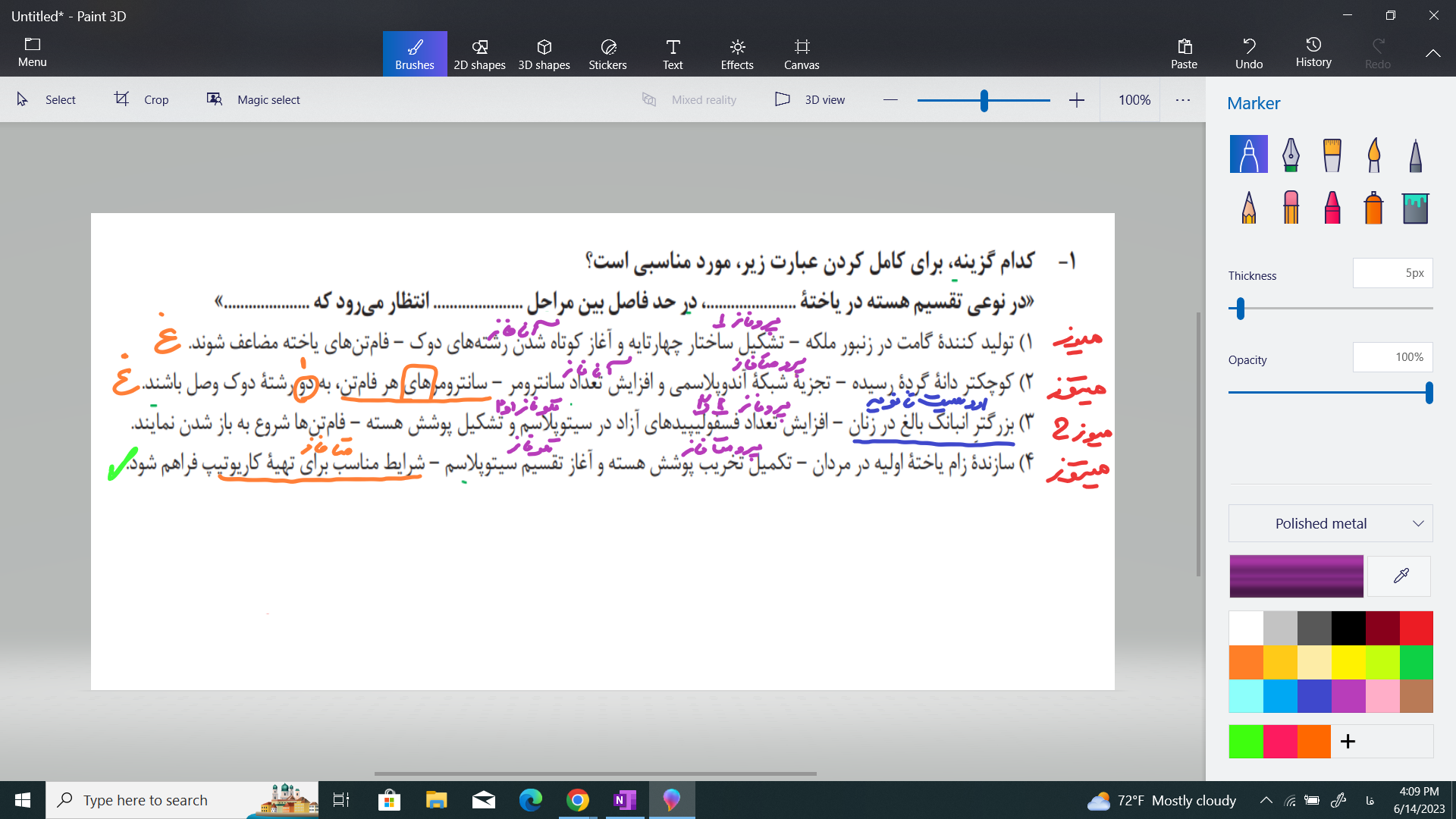Open Google Chrome from the taskbar
The image size is (1456, 819).
(x=578, y=800)
